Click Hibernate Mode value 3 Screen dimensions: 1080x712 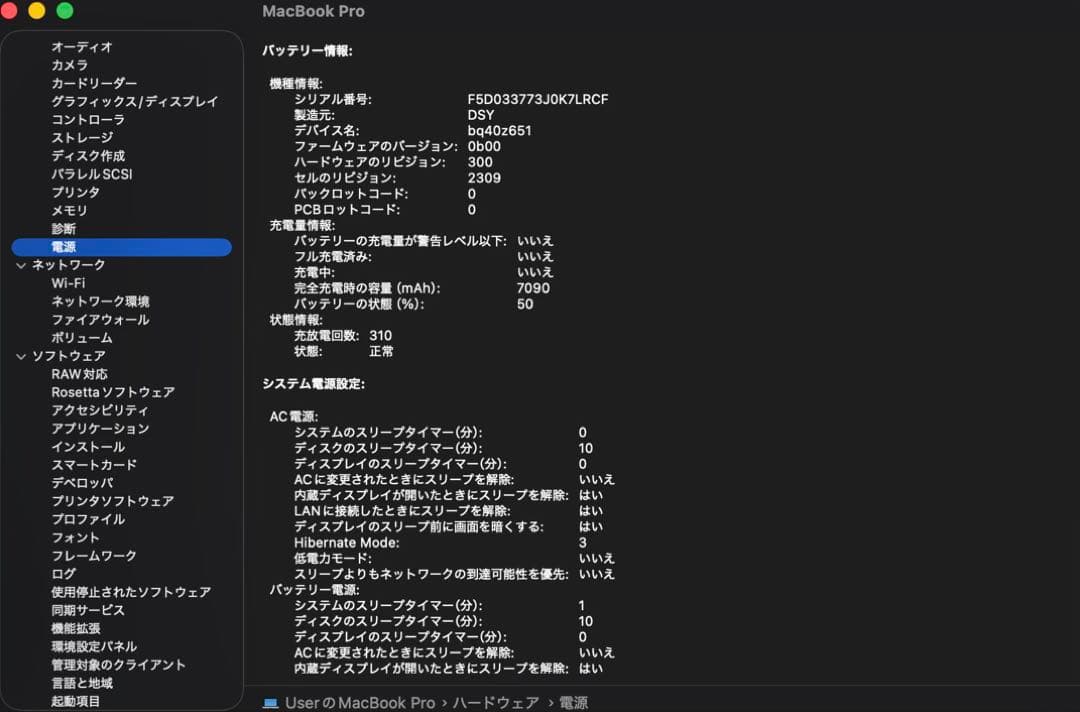[583, 543]
